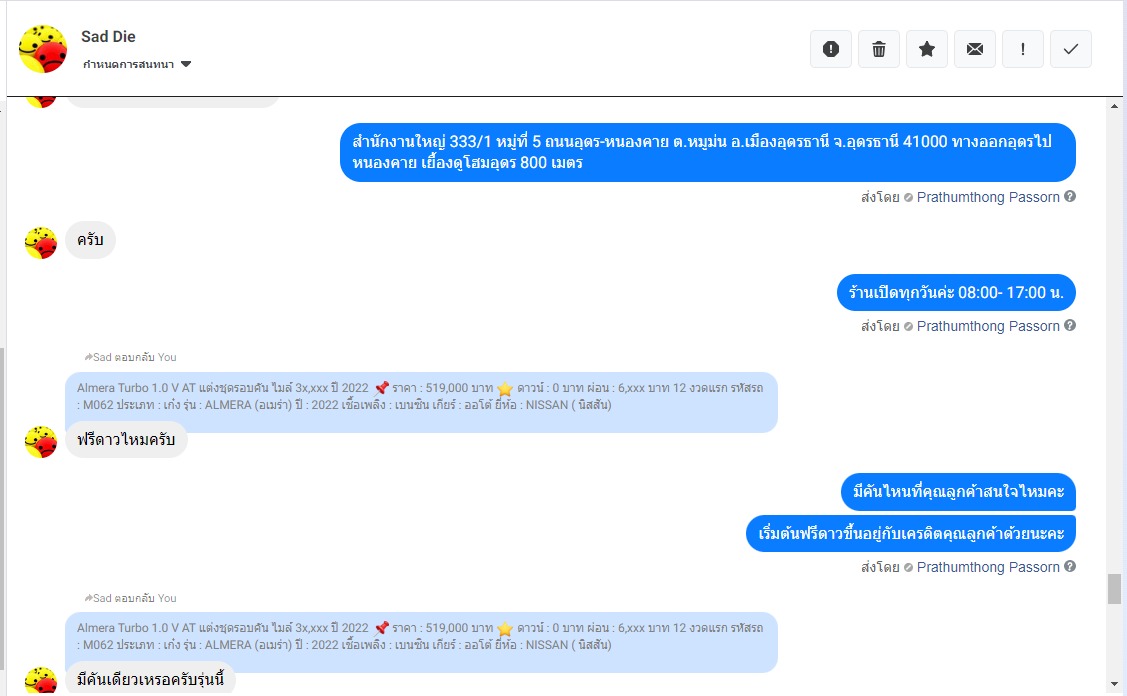Screen dimensions: 1127x696
Task: Click Sad Die avatar next to ครับ message
Action: 41,243
